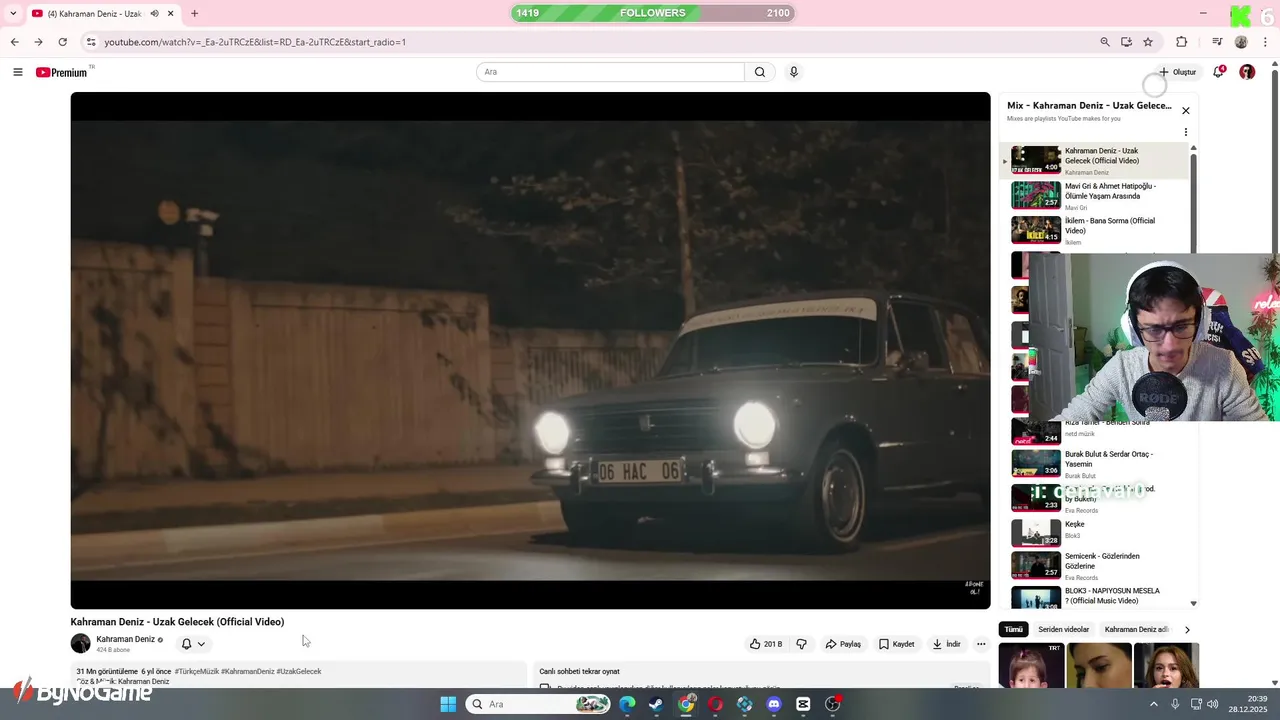Open Discord from taskbar
This screenshot has height=720, width=1280.
point(773,704)
